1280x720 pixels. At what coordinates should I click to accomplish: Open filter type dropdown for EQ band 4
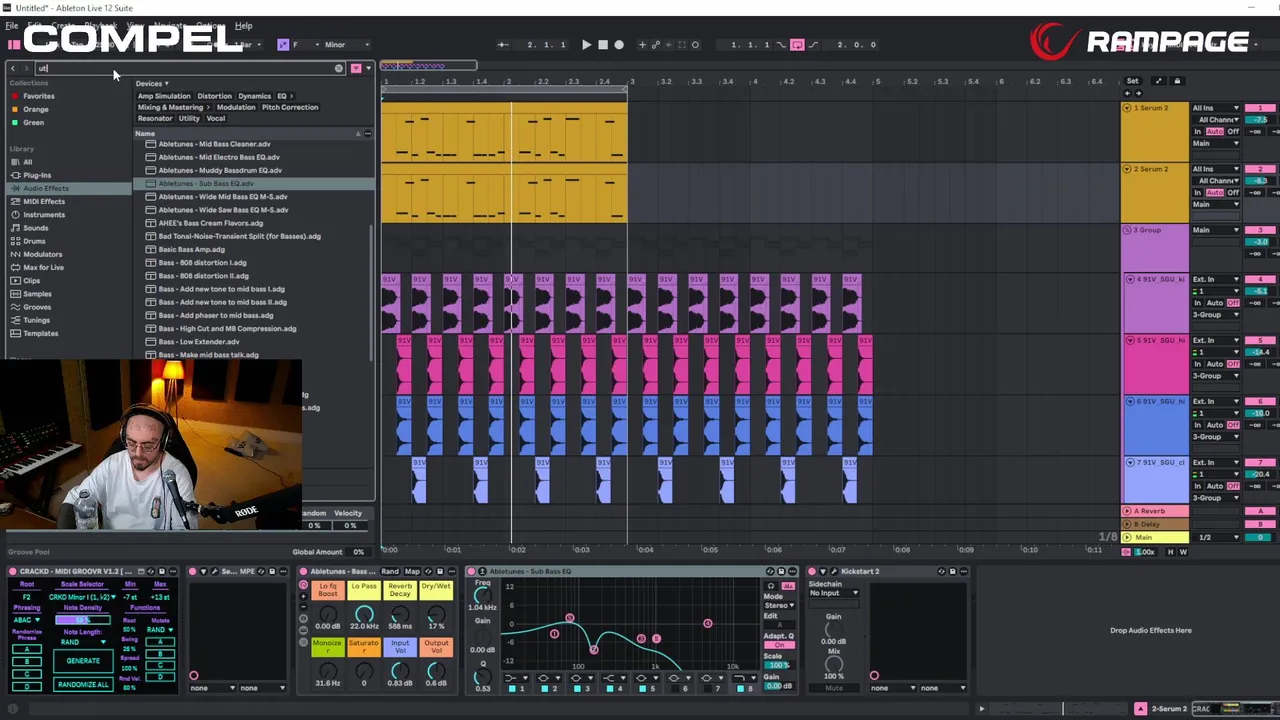click(613, 678)
